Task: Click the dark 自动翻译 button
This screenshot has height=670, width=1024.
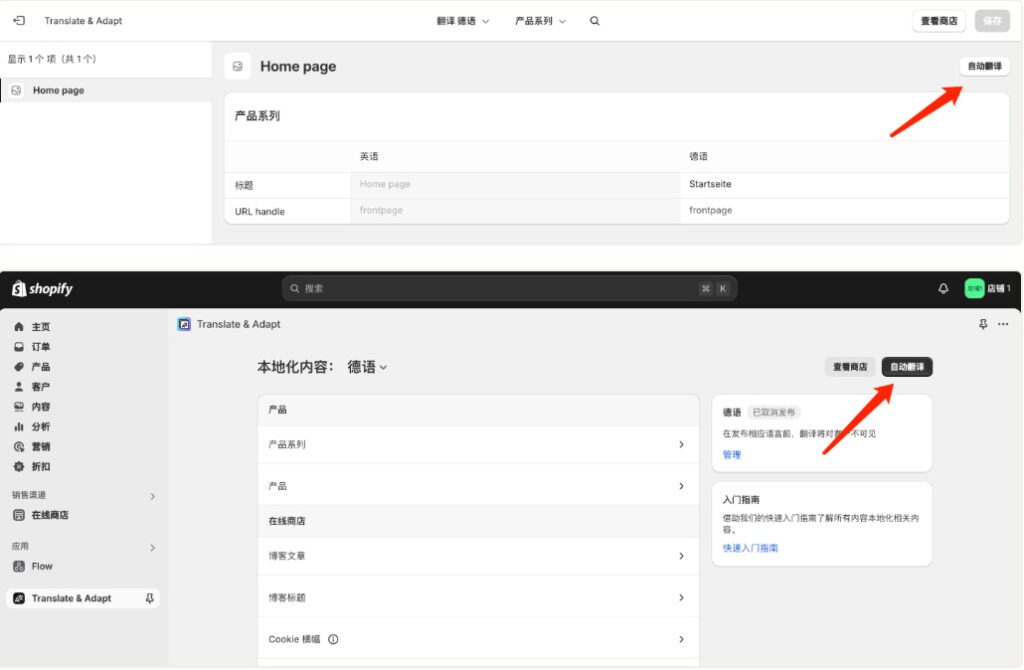Action: click(906, 367)
